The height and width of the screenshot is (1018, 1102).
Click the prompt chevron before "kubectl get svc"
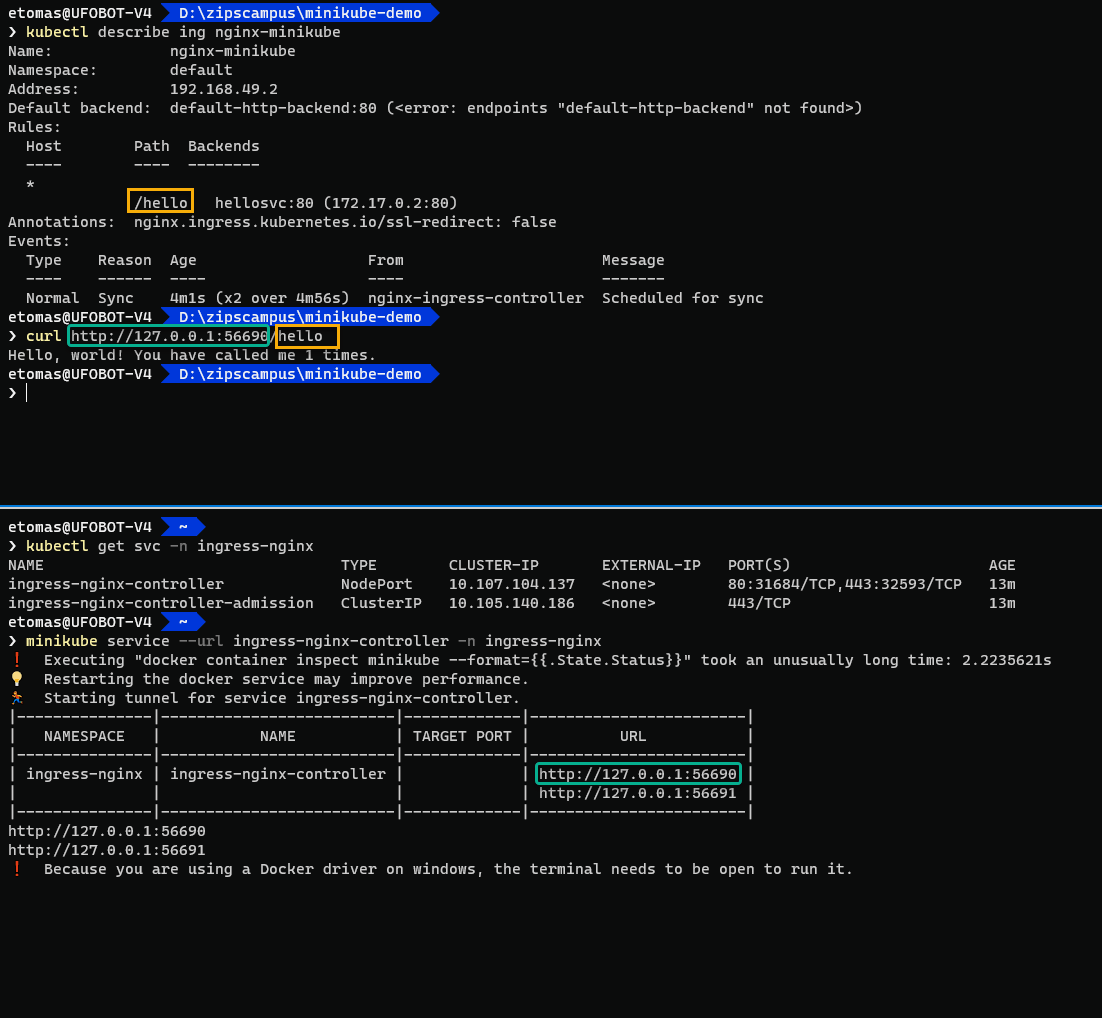pyautogui.click(x=13, y=546)
